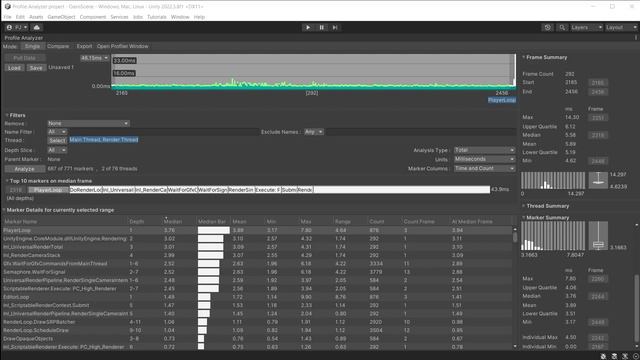Viewport: 640px width, 360px height.
Task: Click the frame time graph area
Action: (313, 71)
